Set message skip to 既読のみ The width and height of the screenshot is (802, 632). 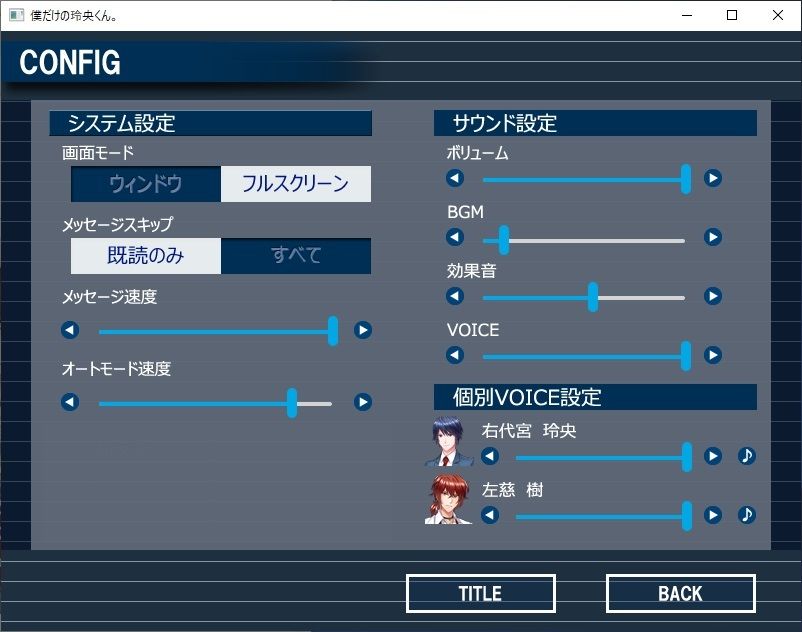pos(146,256)
